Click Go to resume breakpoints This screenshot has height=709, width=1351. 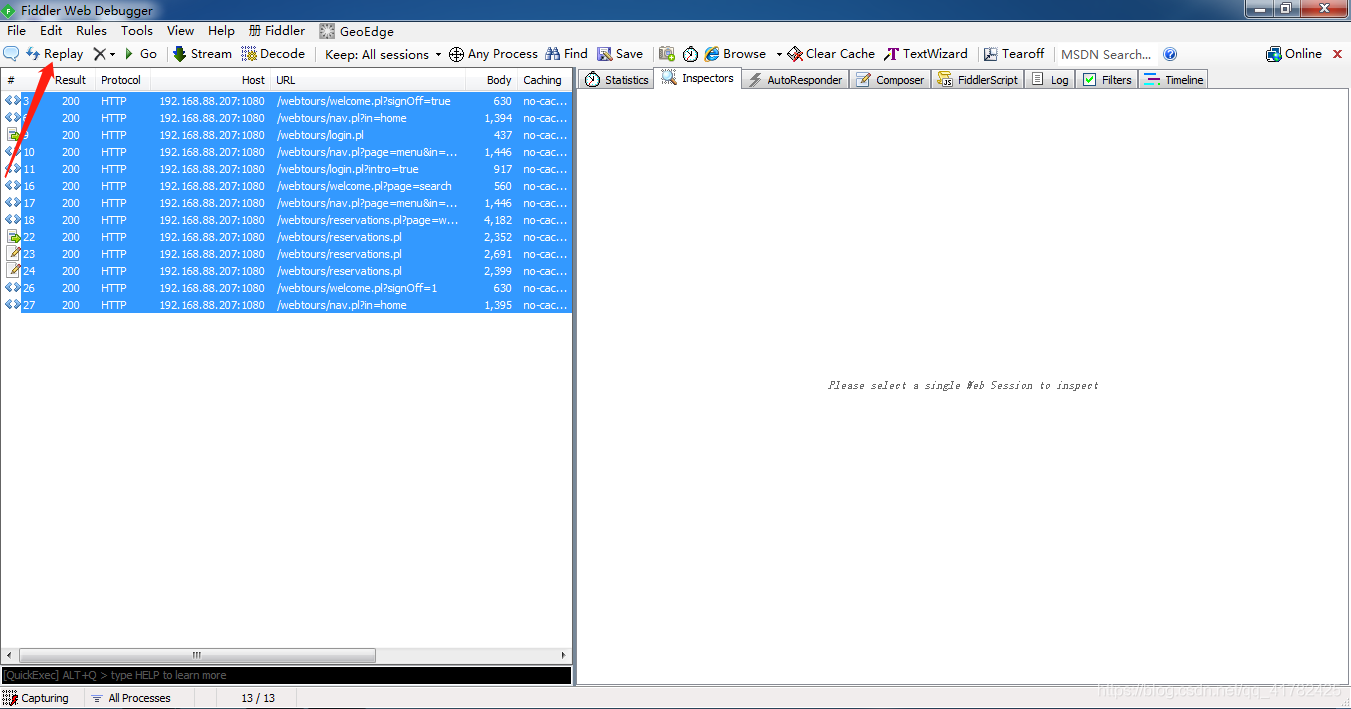140,54
